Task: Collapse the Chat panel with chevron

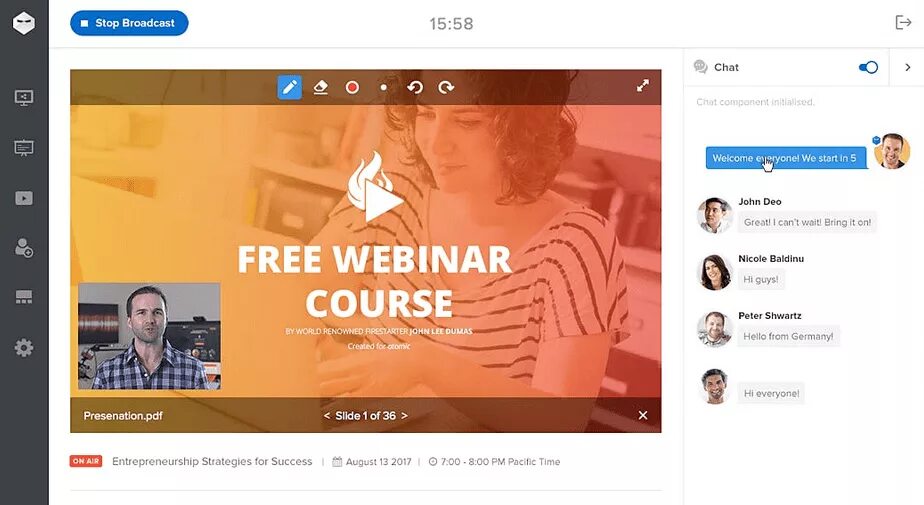Action: coord(908,67)
